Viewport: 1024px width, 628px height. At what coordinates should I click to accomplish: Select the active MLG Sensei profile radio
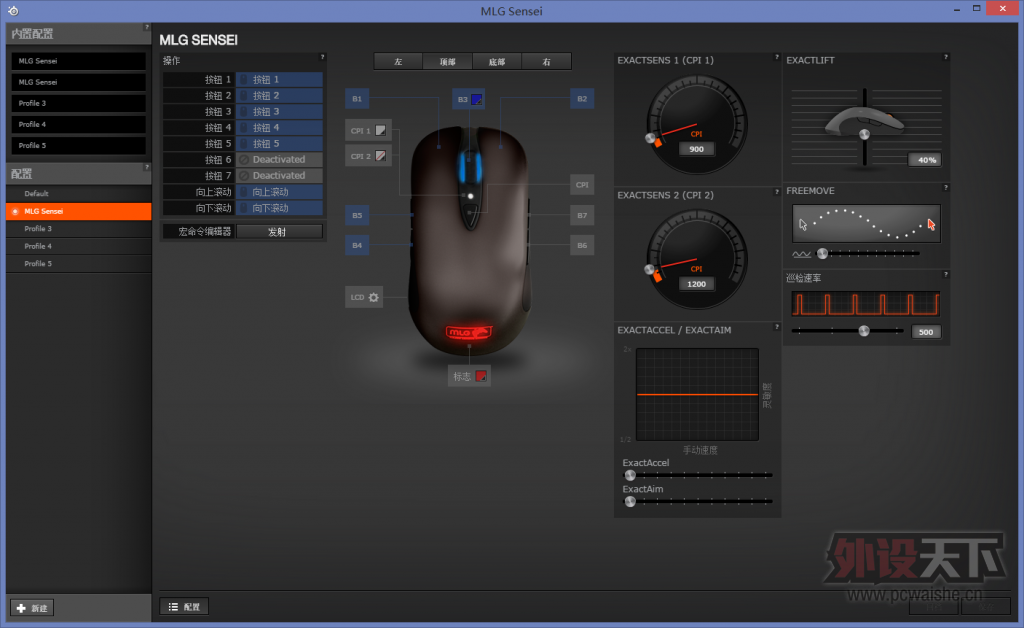[x=15, y=212]
